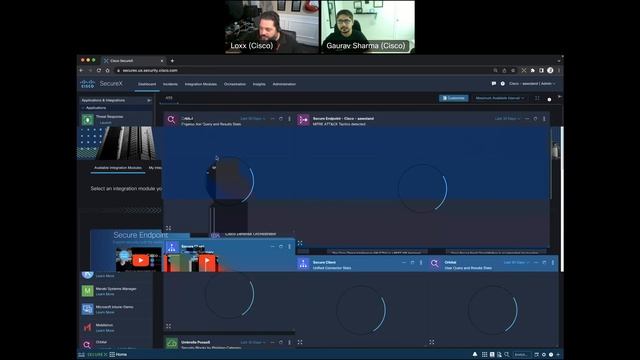Collapse the Applications section

click(83, 108)
